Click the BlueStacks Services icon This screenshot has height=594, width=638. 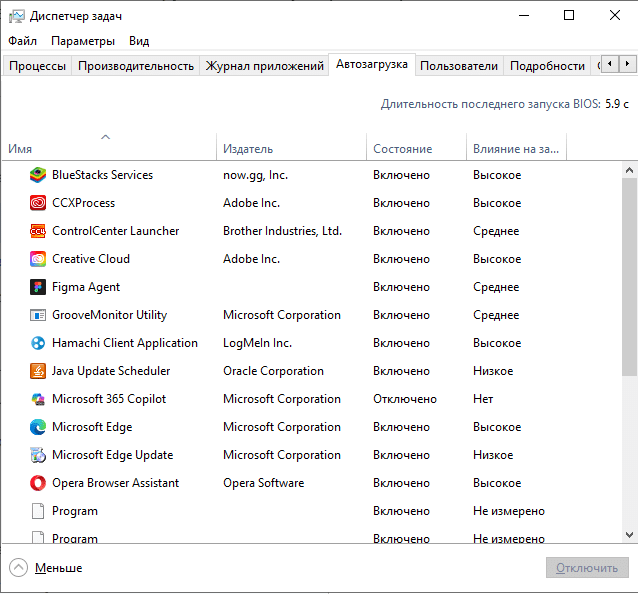pyautogui.click(x=38, y=175)
